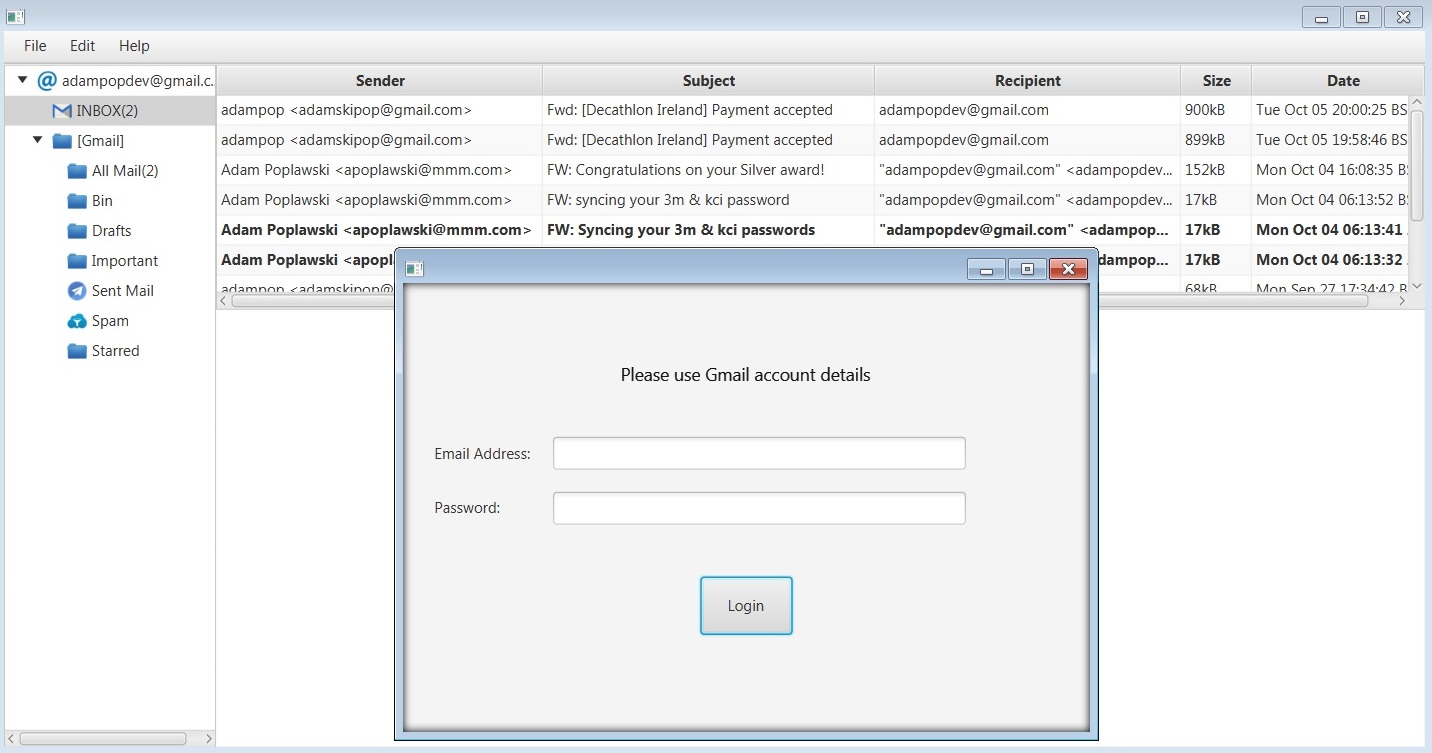This screenshot has height=753, width=1432.
Task: Focus the Email Address field
Action: point(759,453)
